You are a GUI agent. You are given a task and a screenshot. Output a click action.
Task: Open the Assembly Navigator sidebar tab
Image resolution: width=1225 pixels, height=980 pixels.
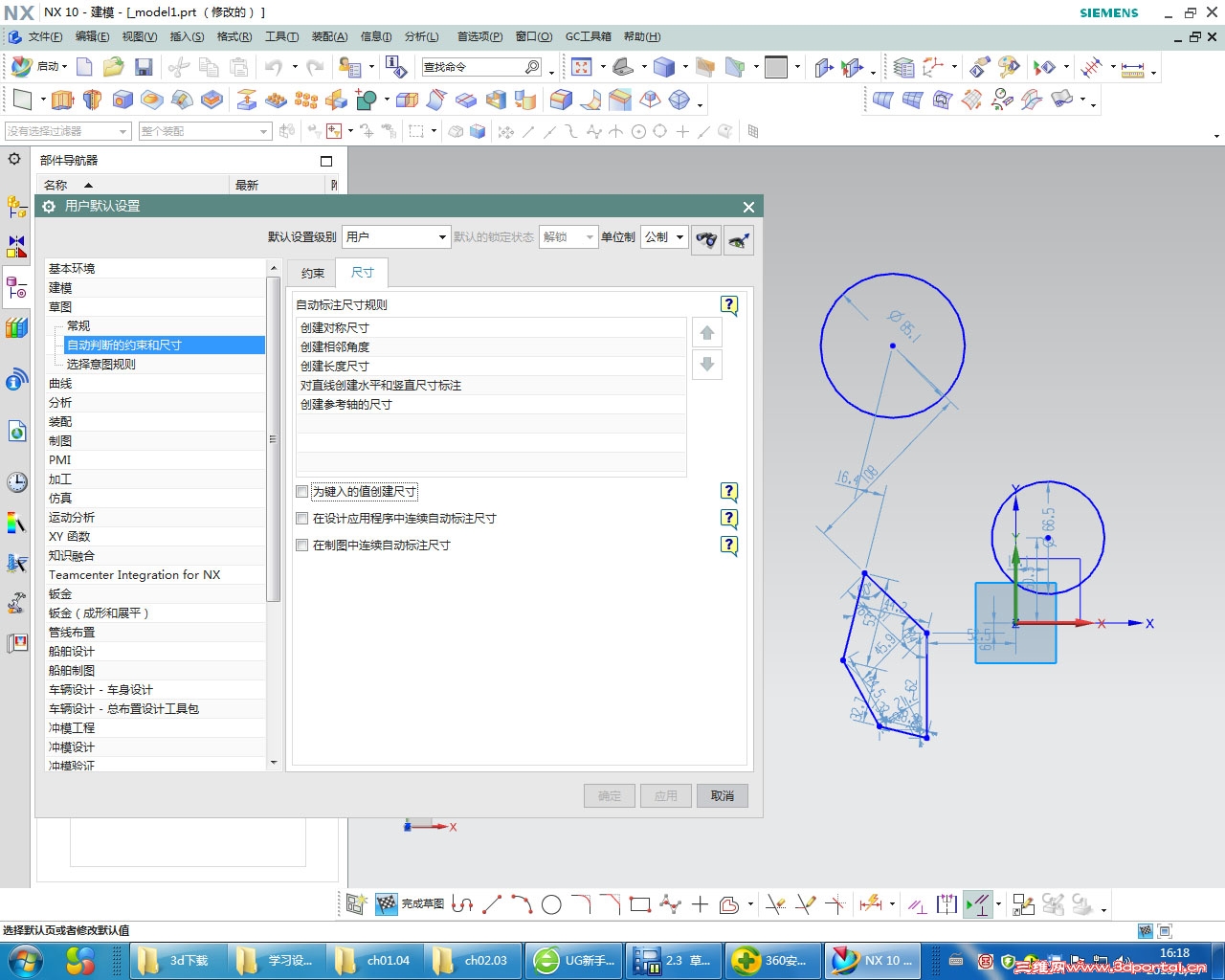point(17,206)
